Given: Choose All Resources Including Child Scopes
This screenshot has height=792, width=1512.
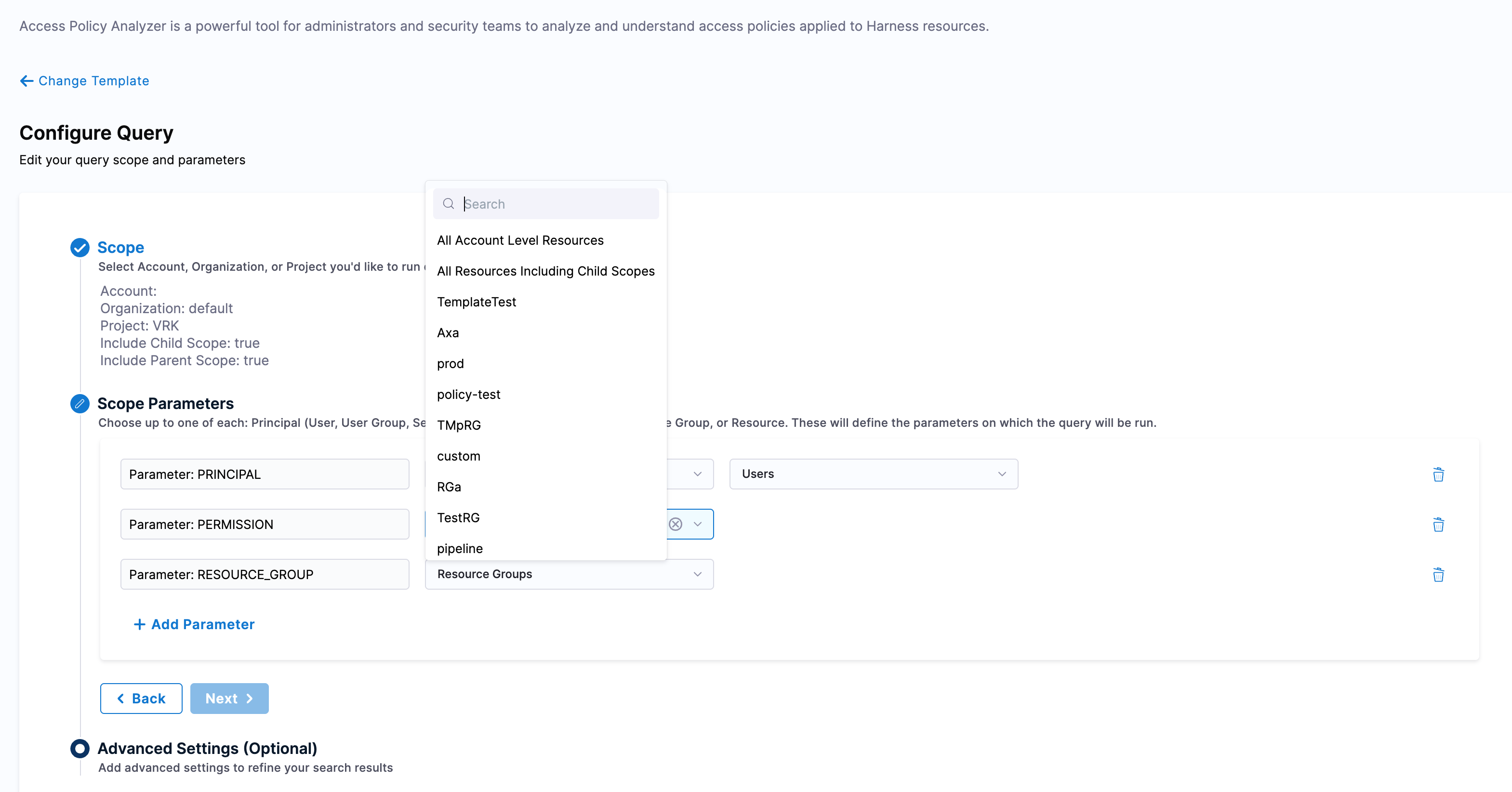Looking at the screenshot, I should click(x=545, y=271).
